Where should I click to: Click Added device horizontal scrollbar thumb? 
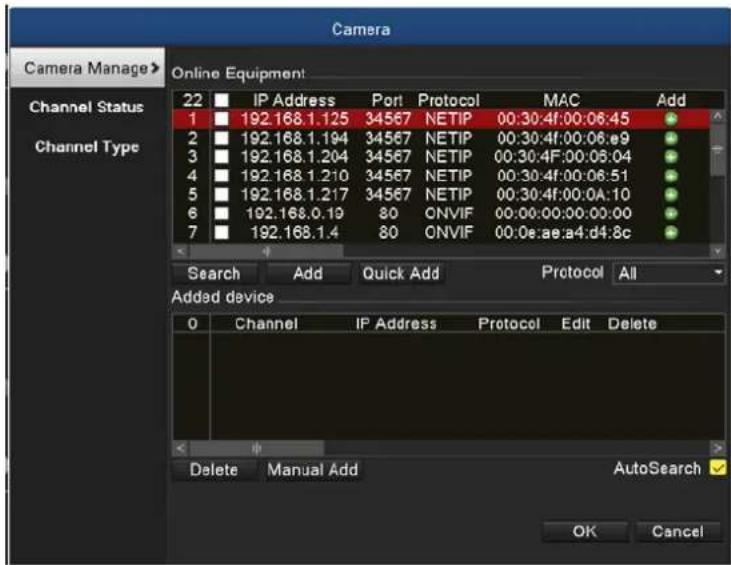[256, 448]
